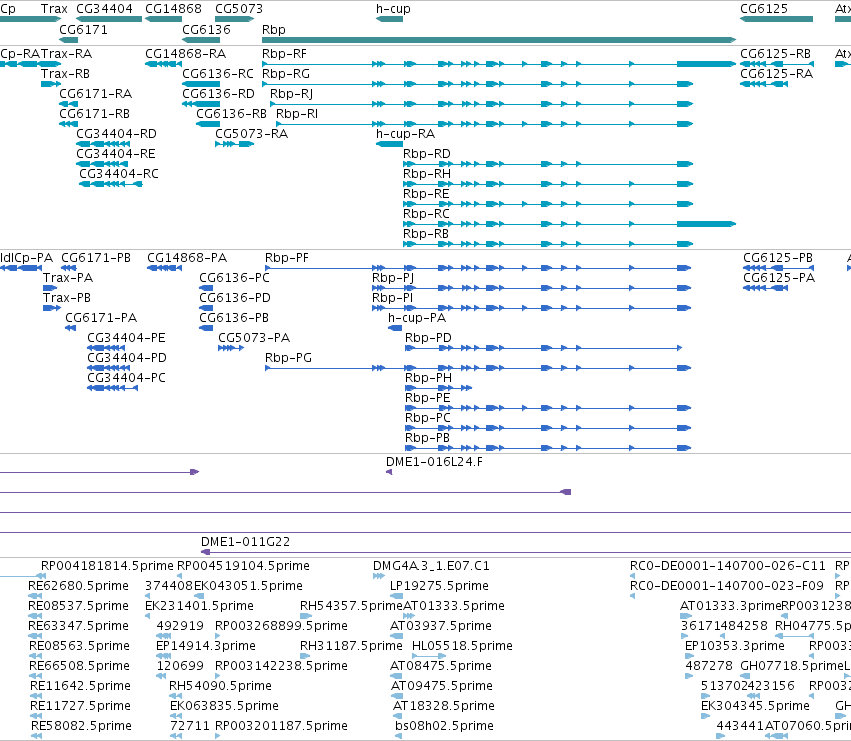Open the CG6171 gene label
Image resolution: width=851 pixels, height=741 pixels.
pyautogui.click(x=83, y=30)
